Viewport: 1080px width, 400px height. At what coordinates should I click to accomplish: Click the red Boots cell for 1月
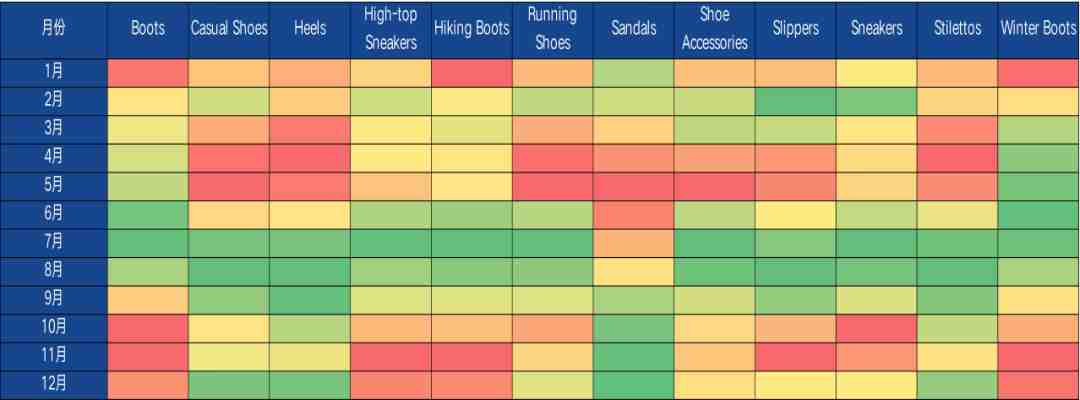point(147,73)
